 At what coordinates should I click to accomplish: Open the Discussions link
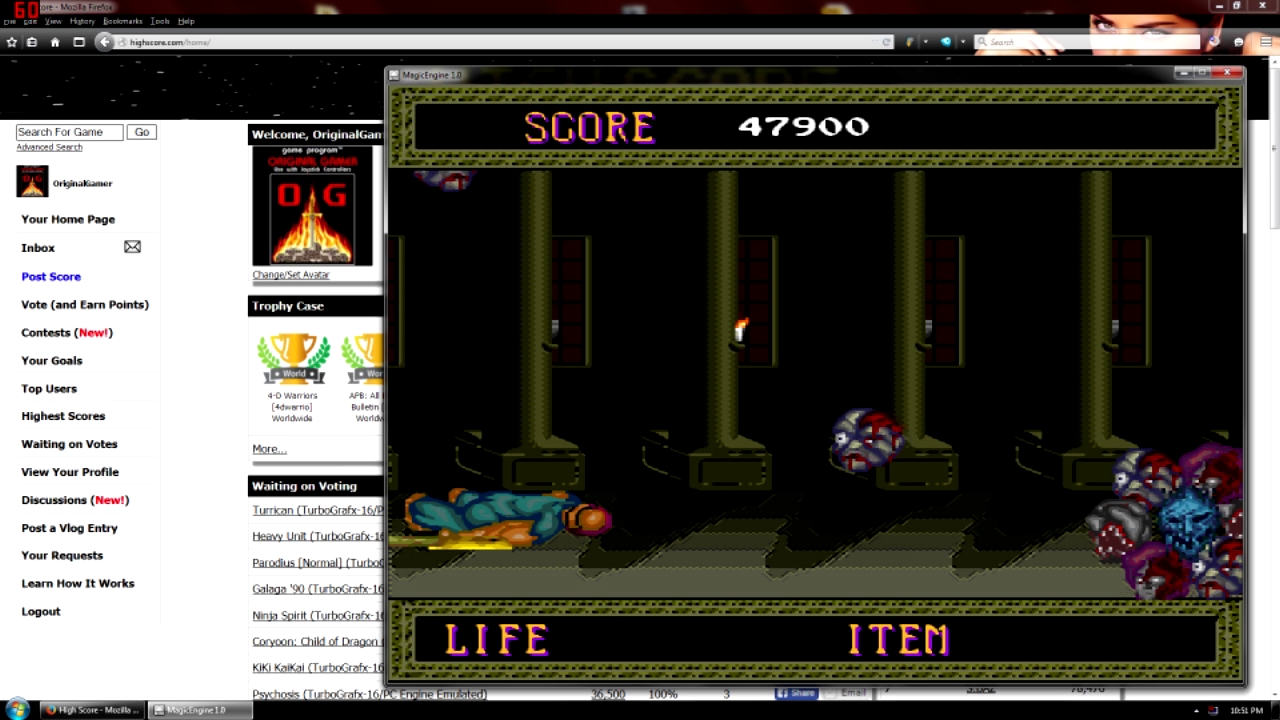click(75, 500)
